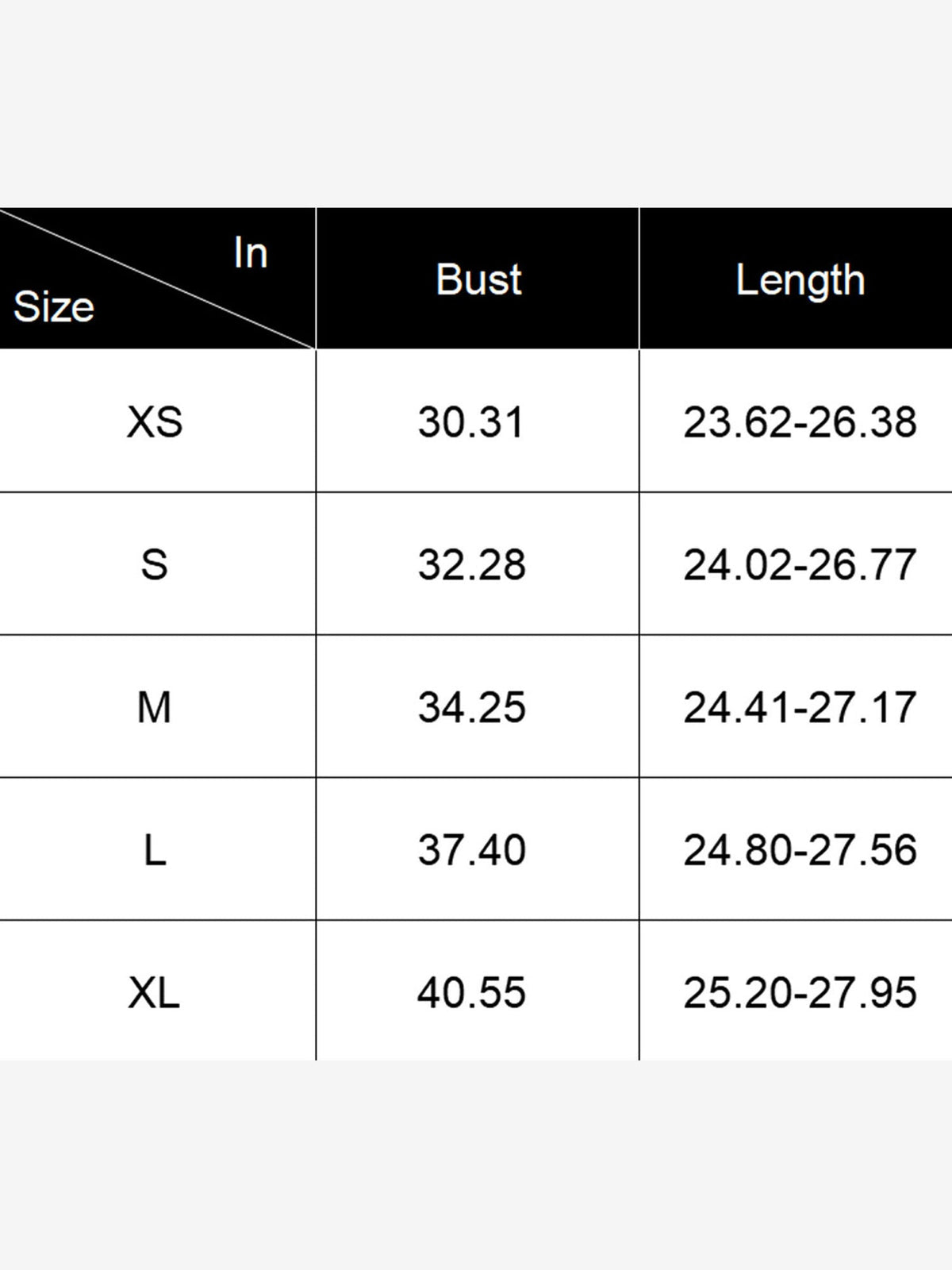The height and width of the screenshot is (1270, 952).
Task: Select the S size row label
Action: click(x=155, y=564)
